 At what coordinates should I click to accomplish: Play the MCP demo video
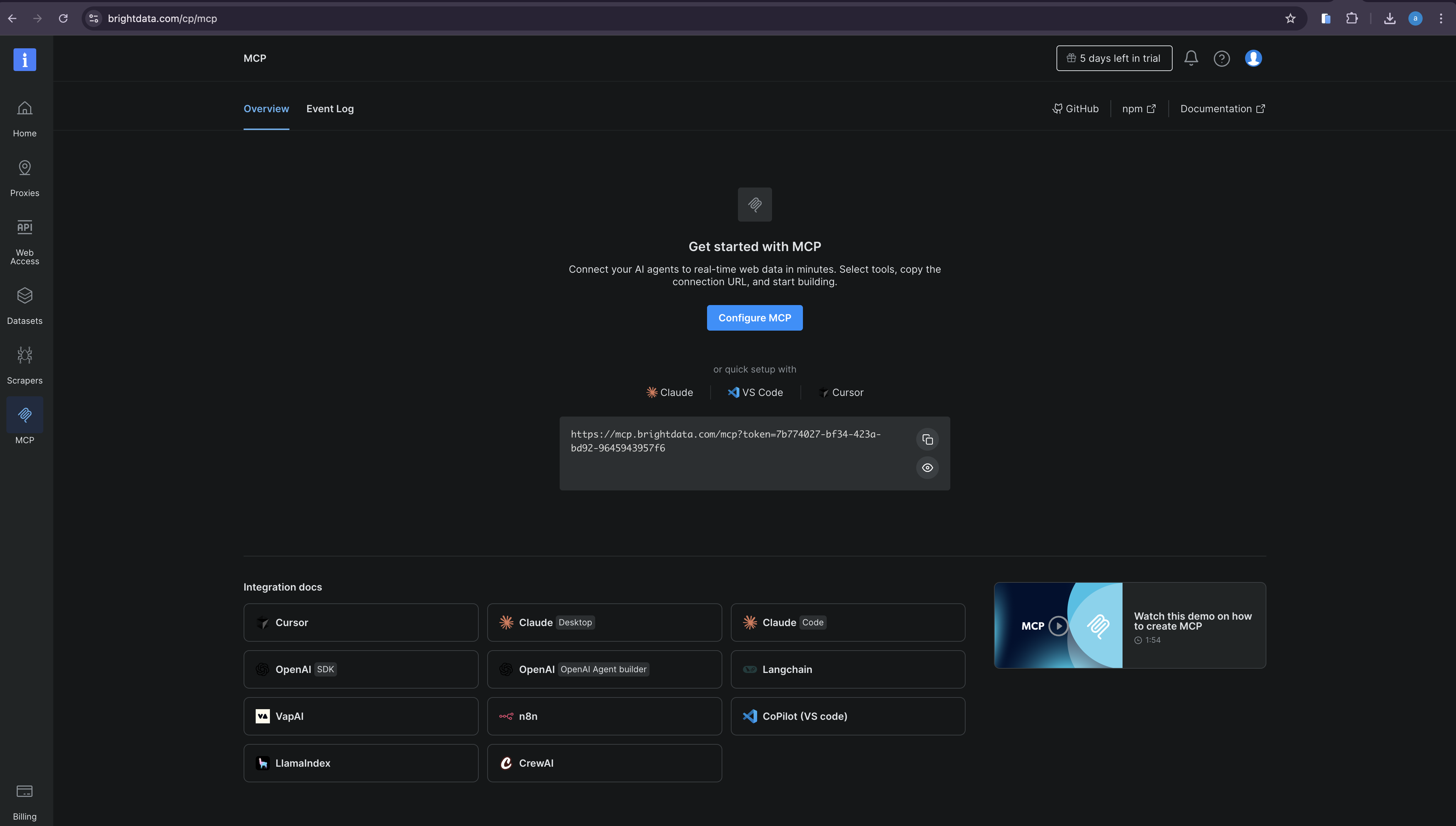coord(1058,625)
